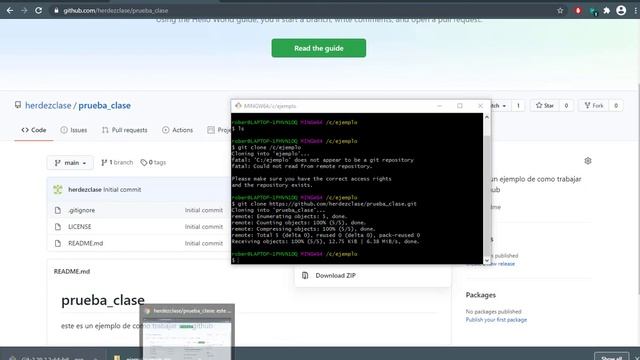Switch to the Pull requests tab

(124, 130)
